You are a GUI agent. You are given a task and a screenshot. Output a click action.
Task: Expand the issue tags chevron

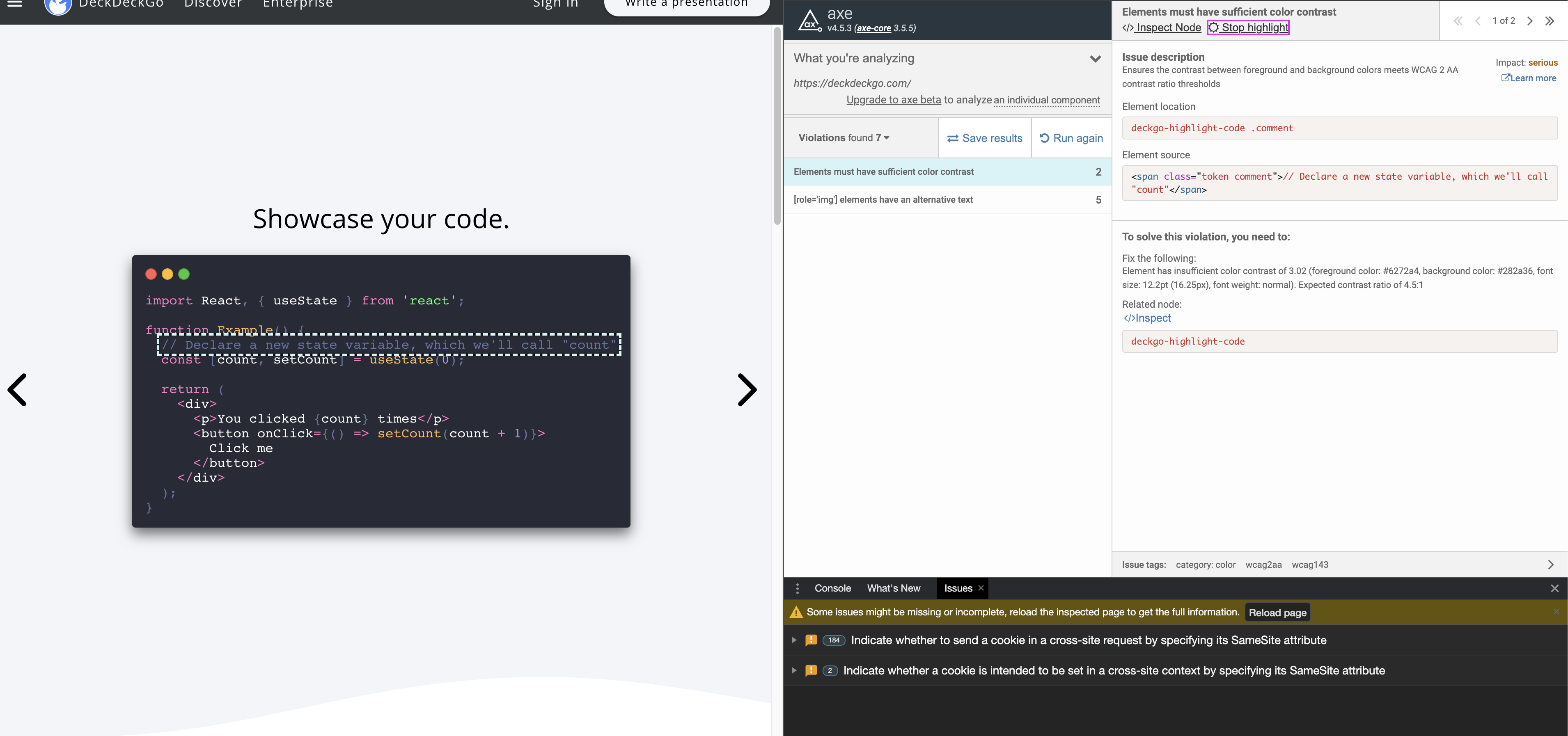(x=1550, y=565)
